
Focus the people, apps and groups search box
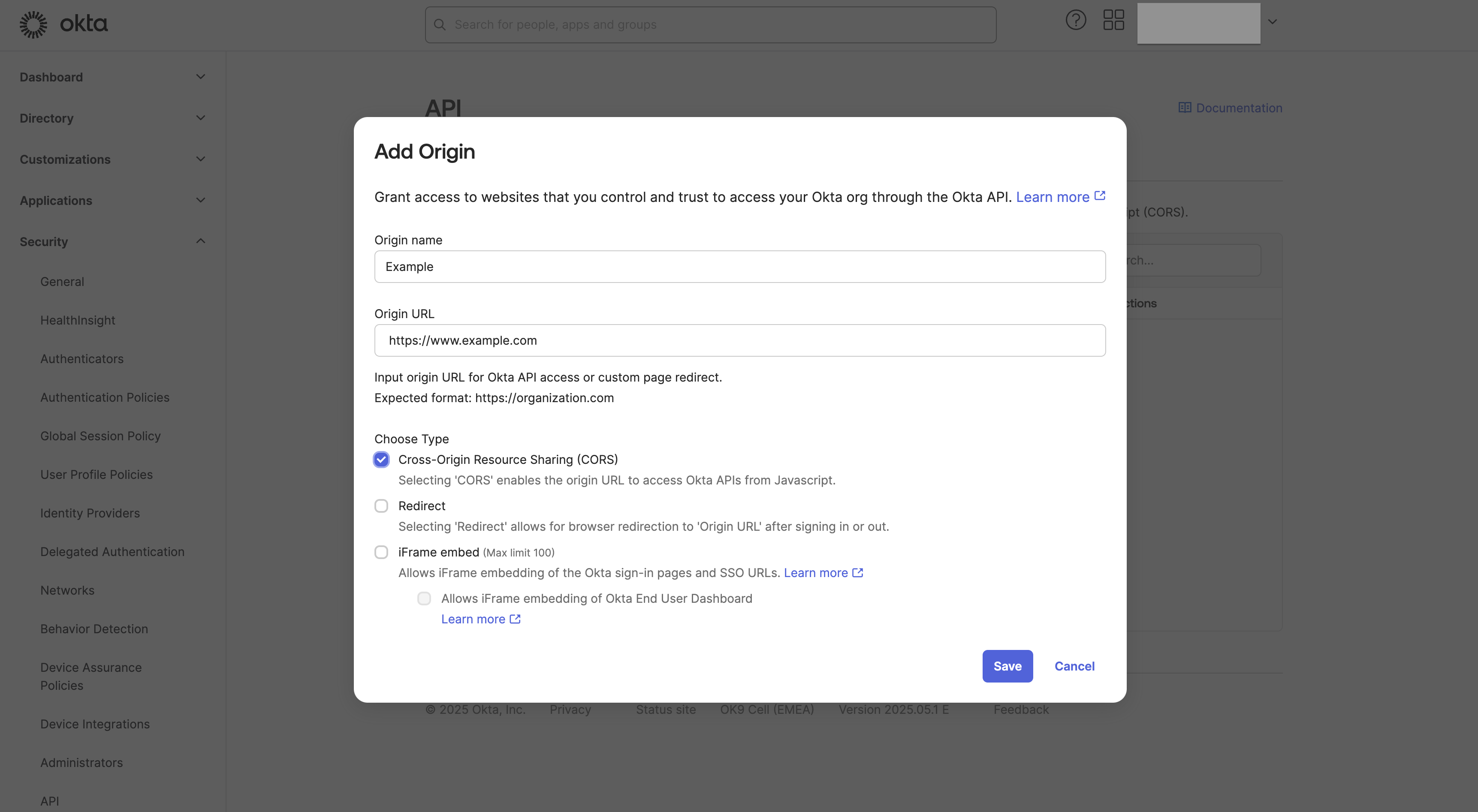click(710, 25)
